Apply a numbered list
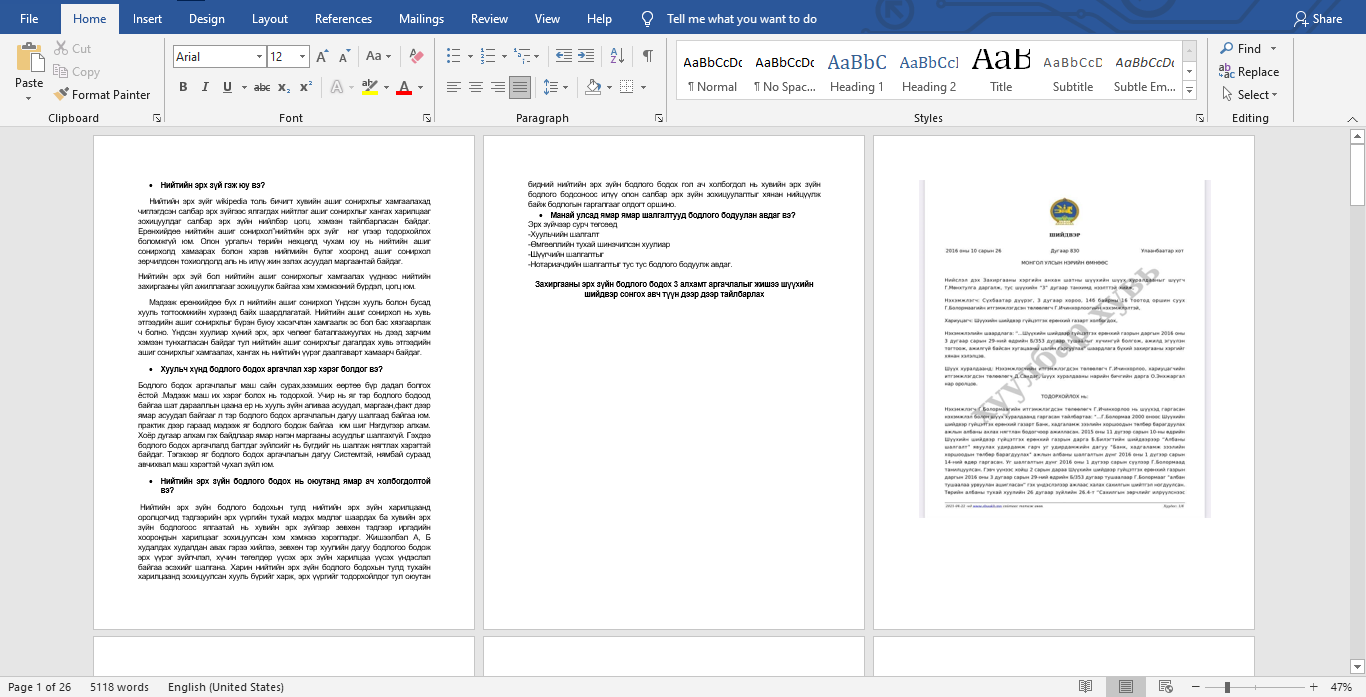Screen dimensions: 1366x697 coord(486,56)
